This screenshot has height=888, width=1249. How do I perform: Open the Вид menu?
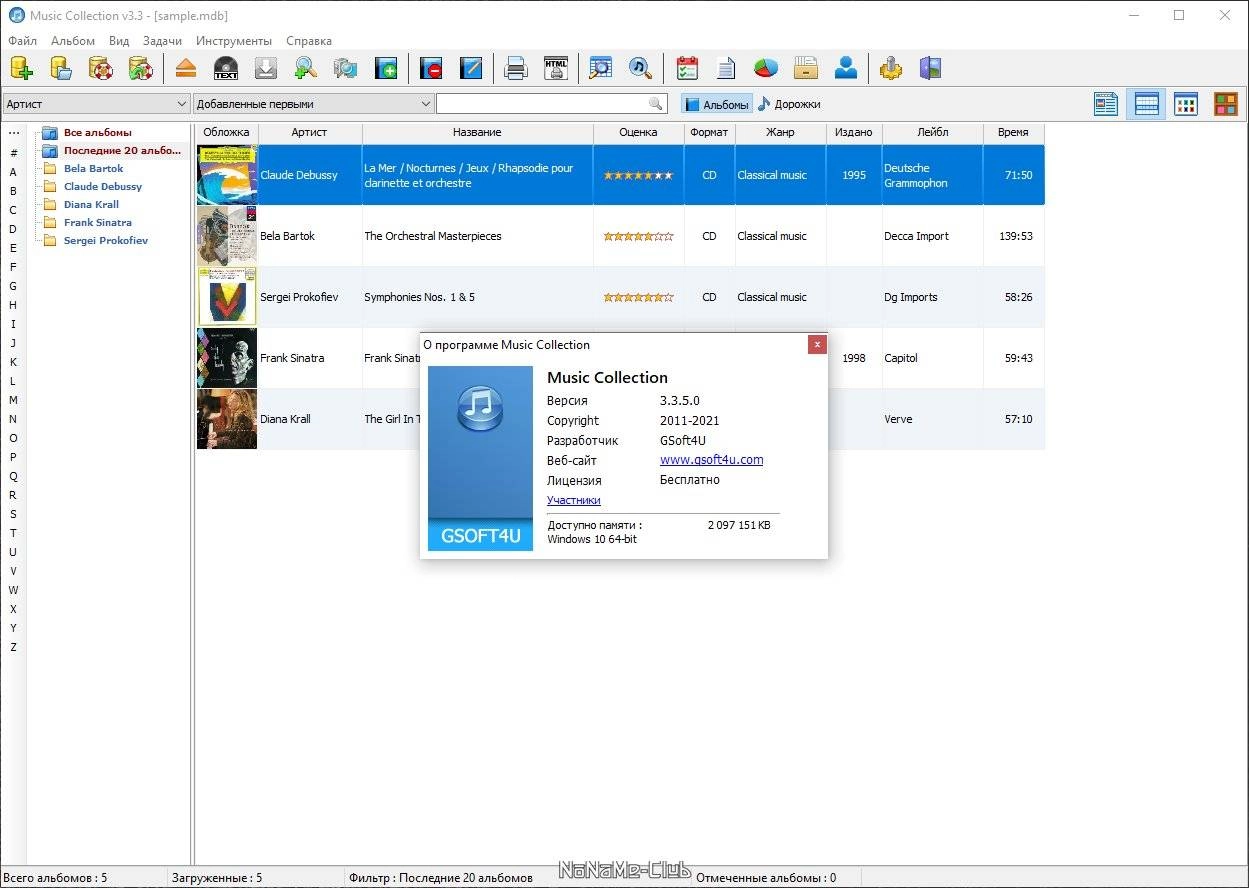point(119,41)
